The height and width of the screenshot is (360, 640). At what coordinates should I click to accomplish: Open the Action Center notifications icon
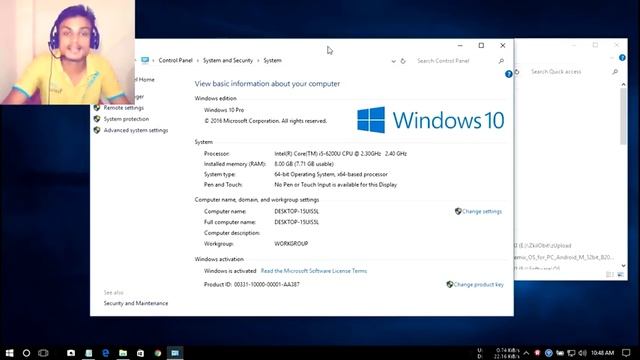(x=626, y=353)
